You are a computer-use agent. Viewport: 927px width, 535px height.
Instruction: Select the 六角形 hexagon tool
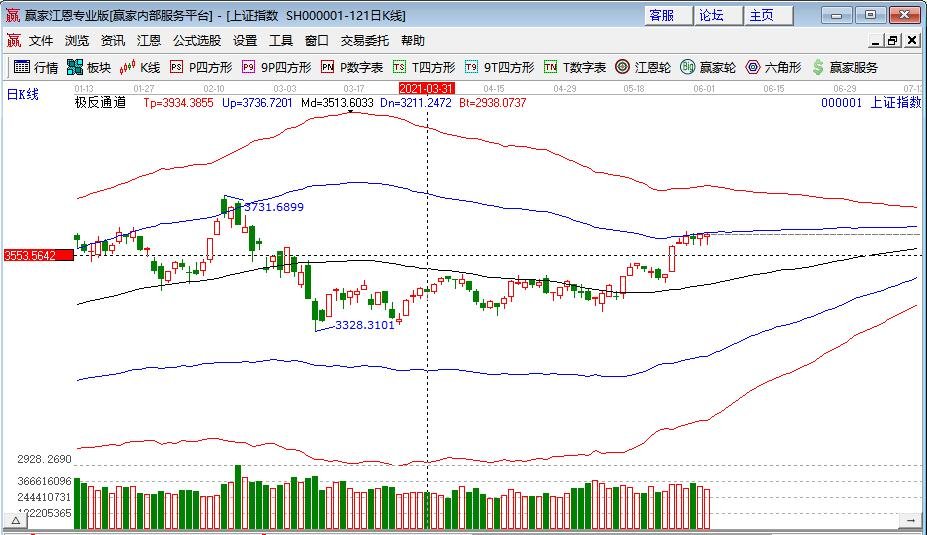click(773, 67)
